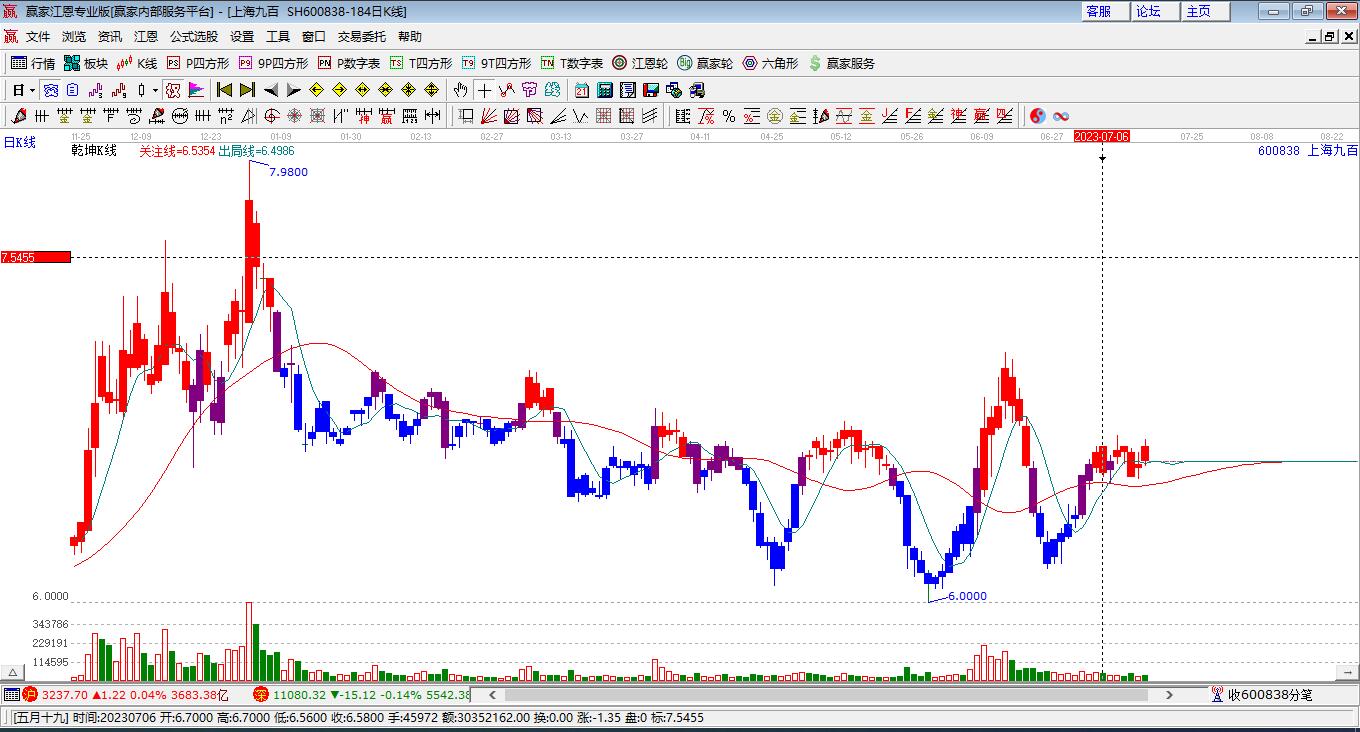Click the 2023-07-06 date marker
Screen dimensions: 1360x732
(1101, 136)
